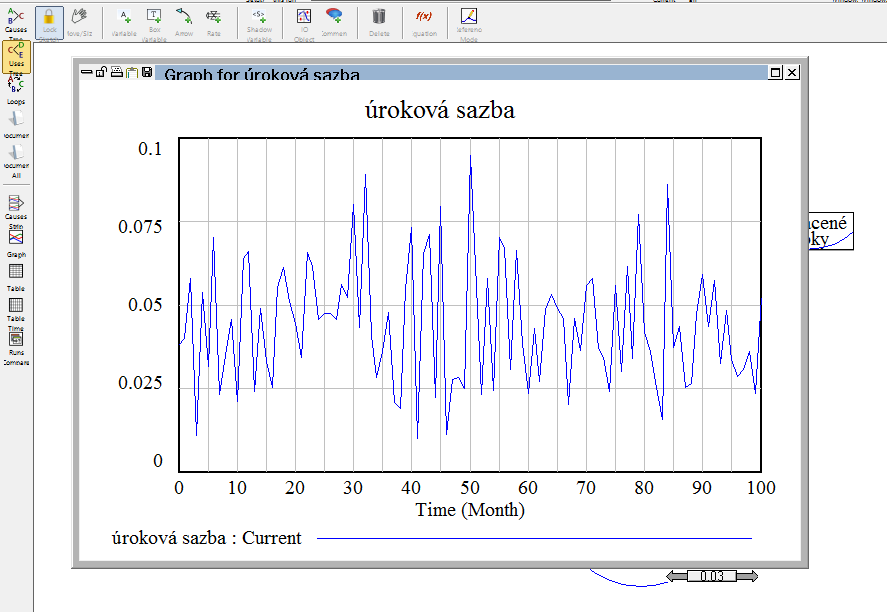
Task: Select the Shadow Variable tool
Action: [259, 20]
